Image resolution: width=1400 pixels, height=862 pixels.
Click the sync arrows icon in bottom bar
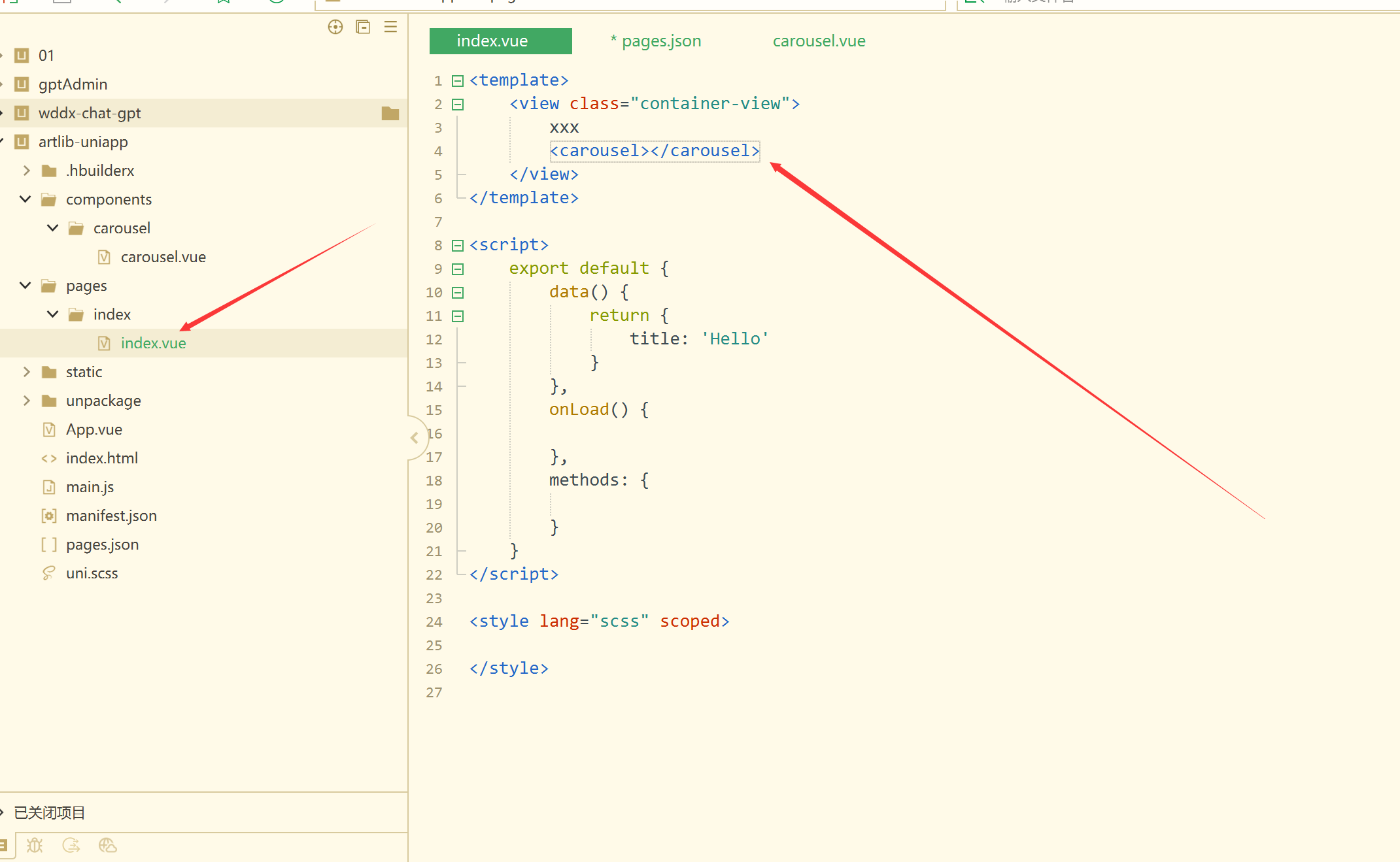[x=71, y=845]
